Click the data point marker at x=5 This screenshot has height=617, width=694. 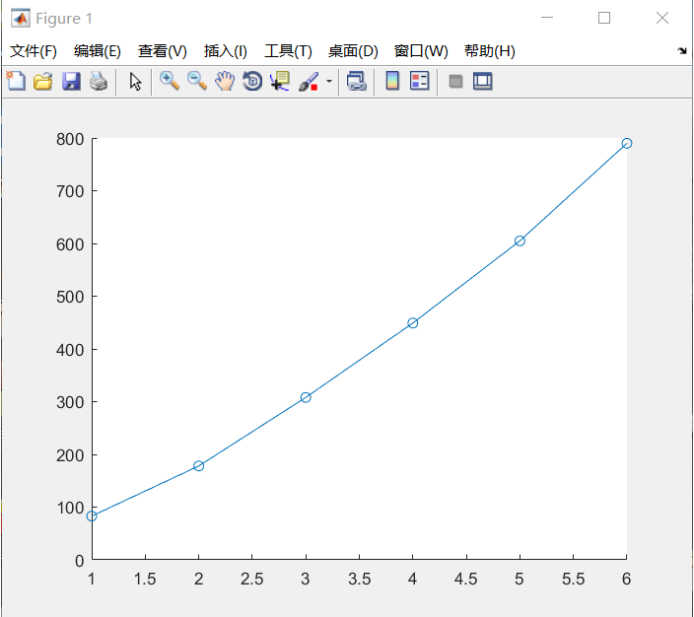click(x=520, y=241)
